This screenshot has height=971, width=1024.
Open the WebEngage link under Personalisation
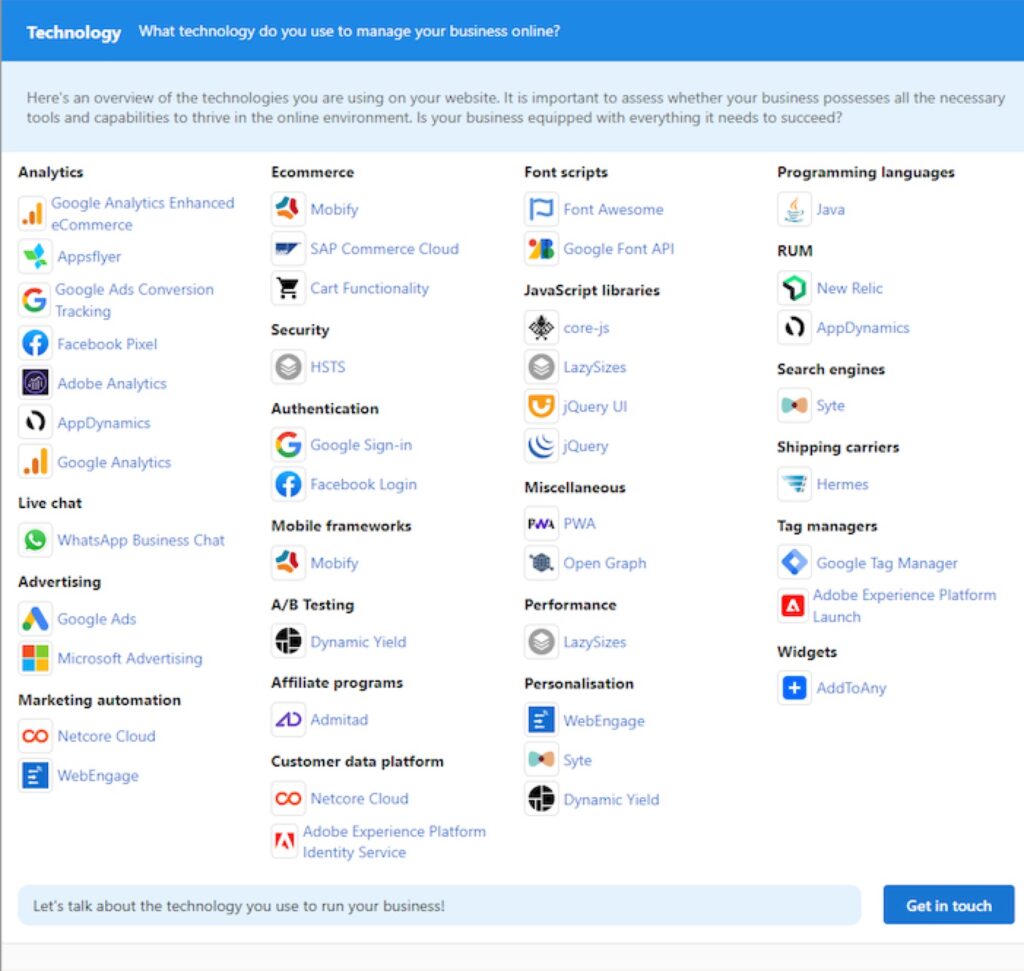tap(603, 721)
